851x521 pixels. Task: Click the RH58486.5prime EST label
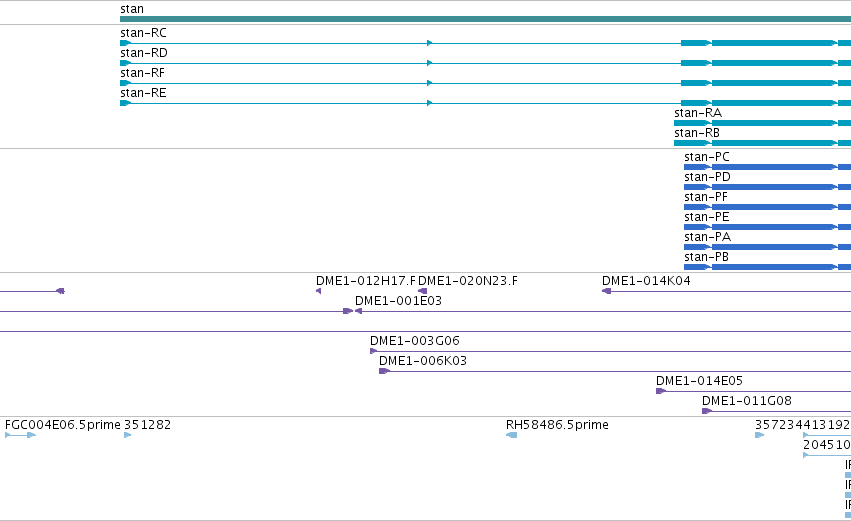(x=557, y=425)
